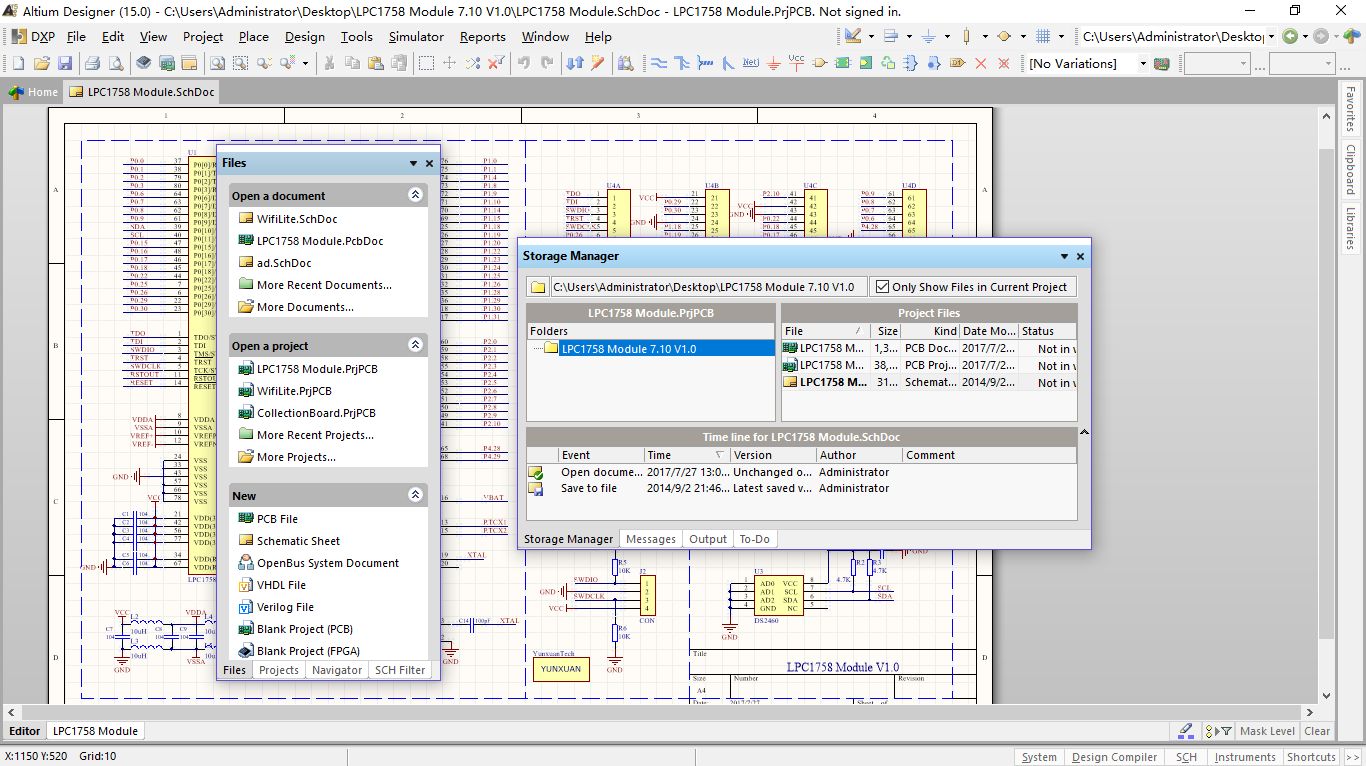Choose the select-inside-area dashed rectangle tool

click(426, 63)
